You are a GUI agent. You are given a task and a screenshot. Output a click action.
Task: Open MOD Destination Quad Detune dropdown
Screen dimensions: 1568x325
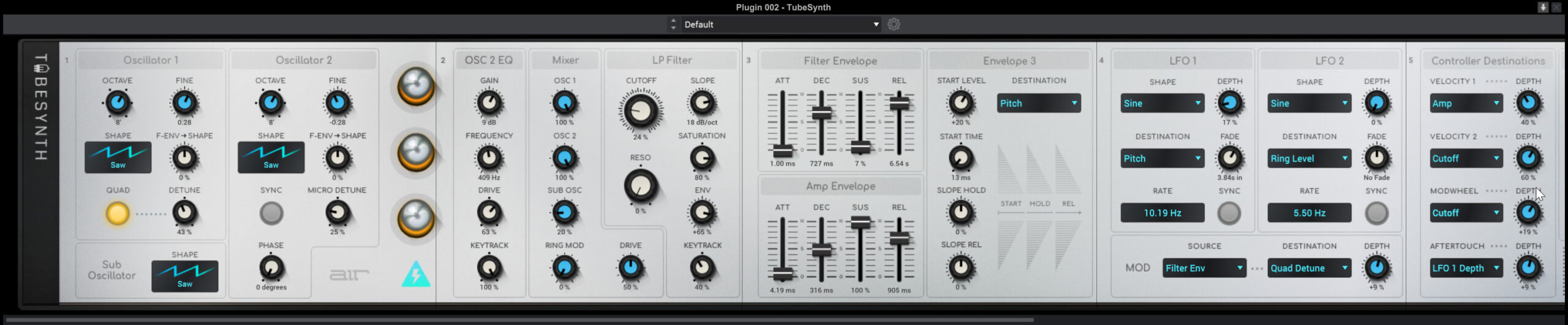coord(1310,268)
